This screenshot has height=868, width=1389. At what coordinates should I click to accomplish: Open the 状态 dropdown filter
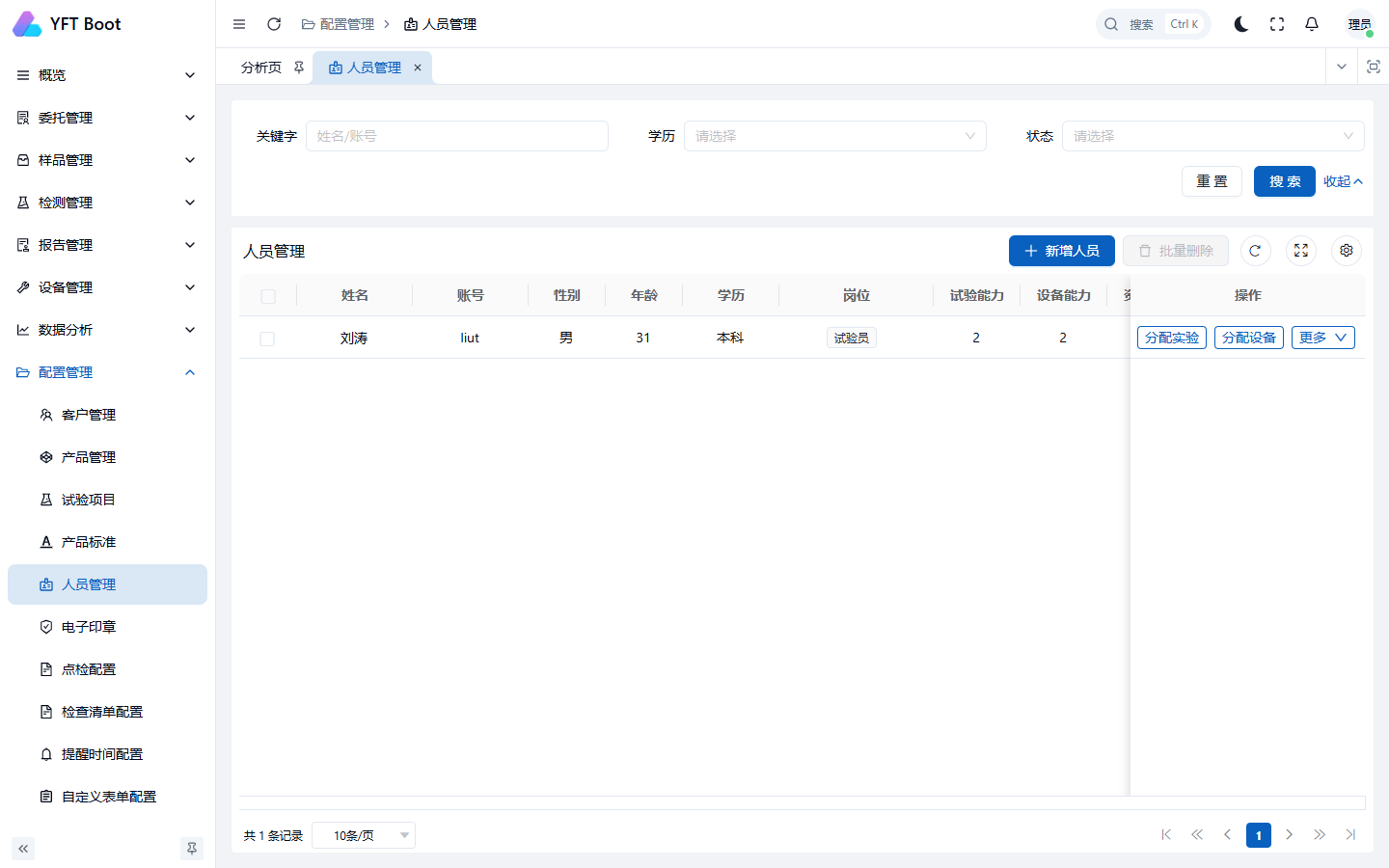1213,136
